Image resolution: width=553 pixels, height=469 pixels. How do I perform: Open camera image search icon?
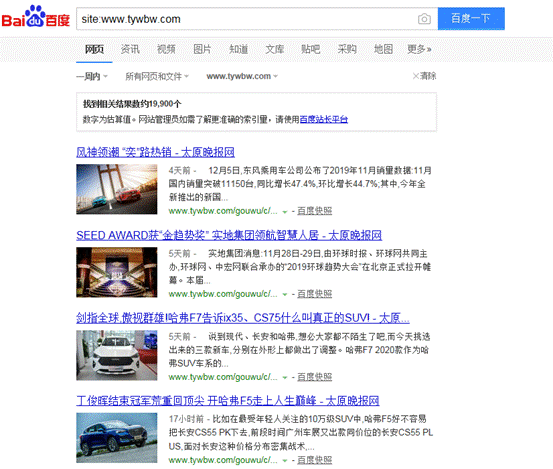pyautogui.click(x=424, y=19)
